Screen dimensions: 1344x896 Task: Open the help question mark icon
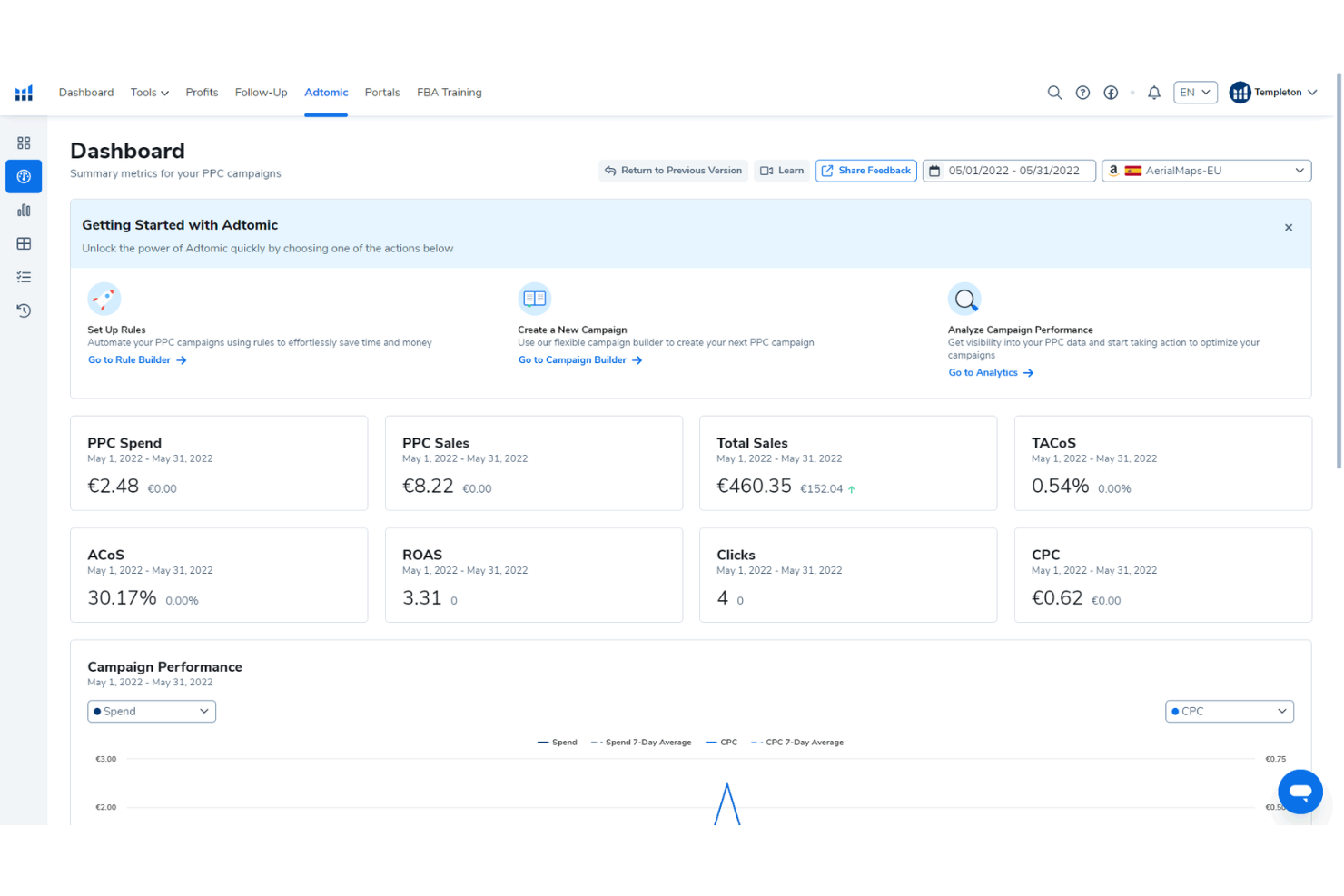tap(1082, 93)
